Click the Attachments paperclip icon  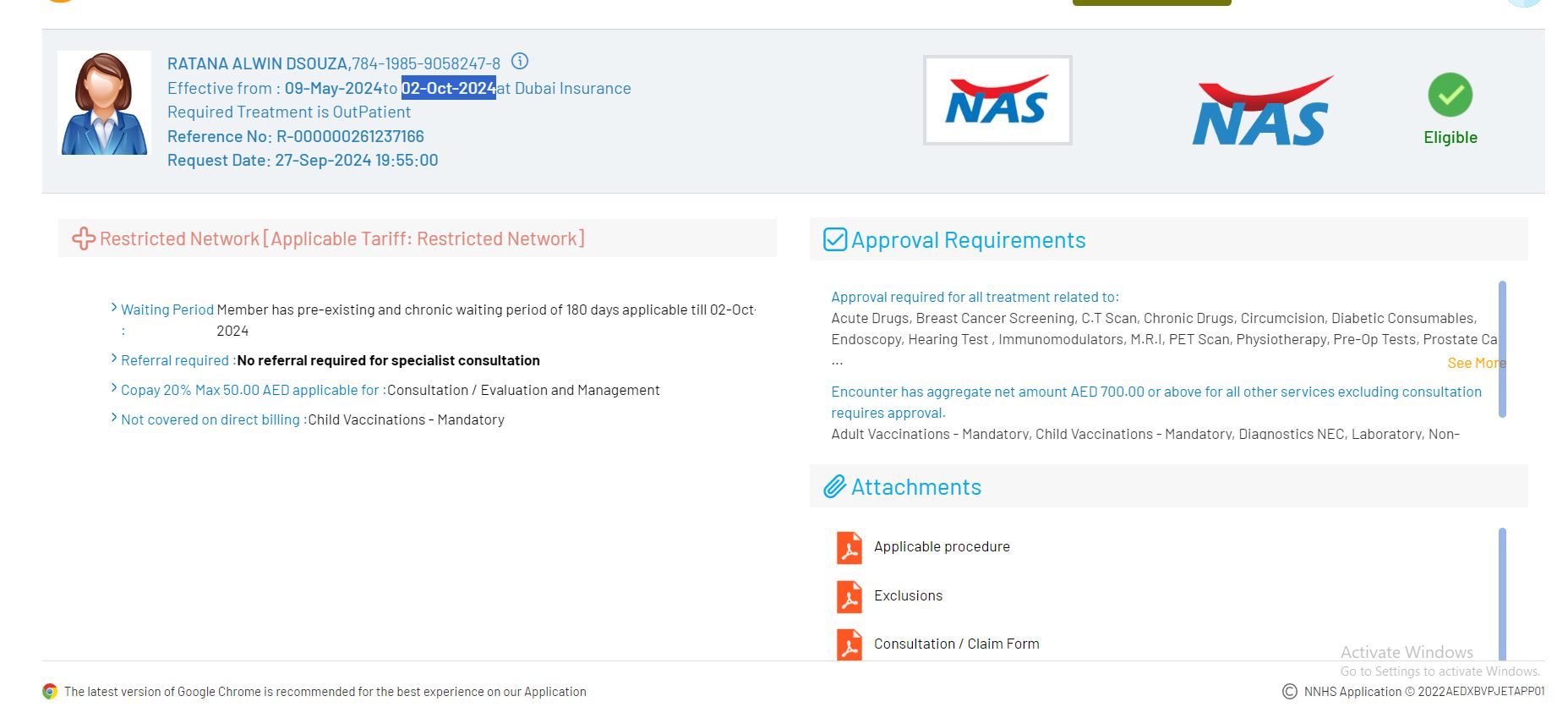(x=835, y=487)
